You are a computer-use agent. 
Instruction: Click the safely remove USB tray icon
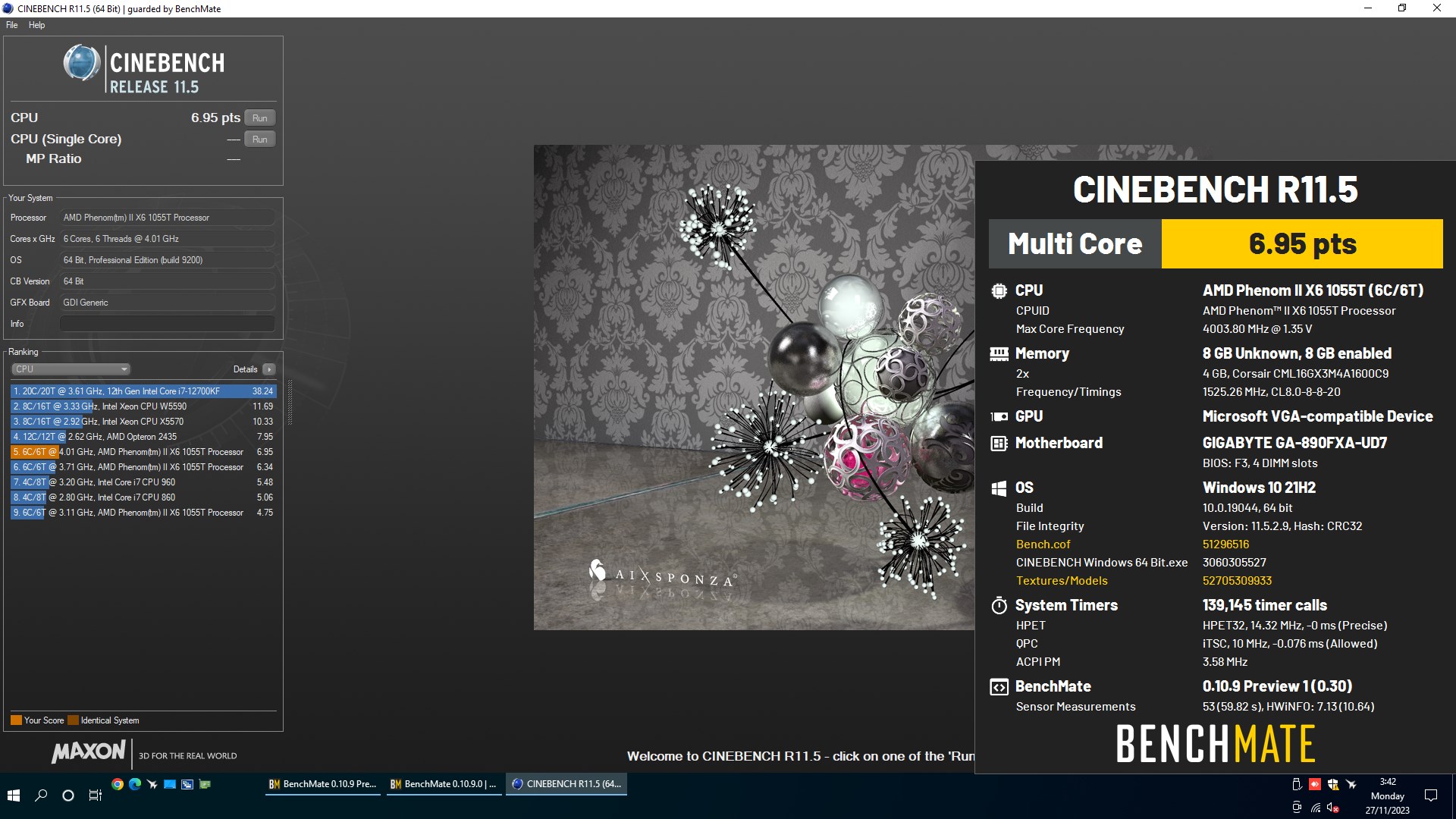[x=1297, y=784]
